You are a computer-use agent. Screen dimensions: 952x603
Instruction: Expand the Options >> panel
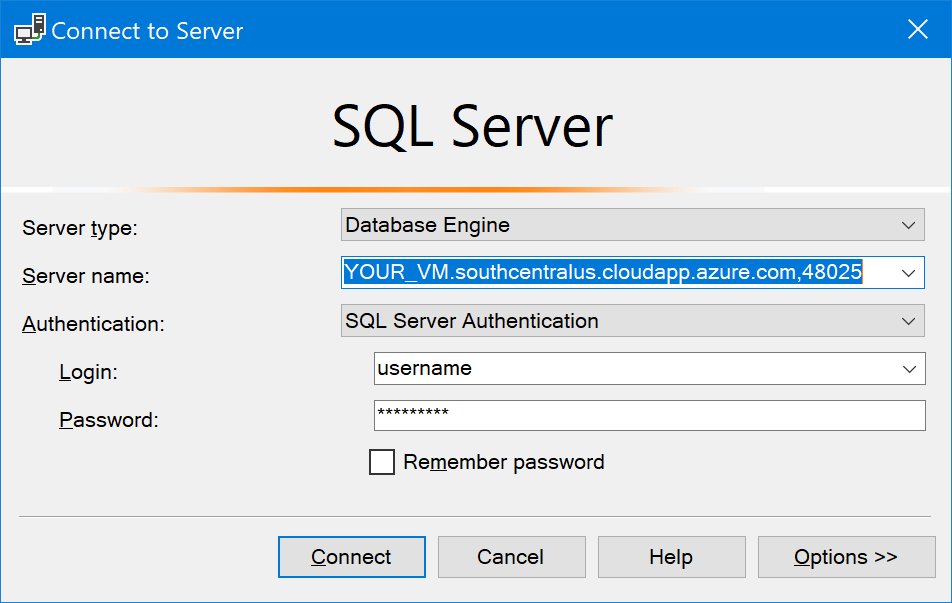coord(846,557)
